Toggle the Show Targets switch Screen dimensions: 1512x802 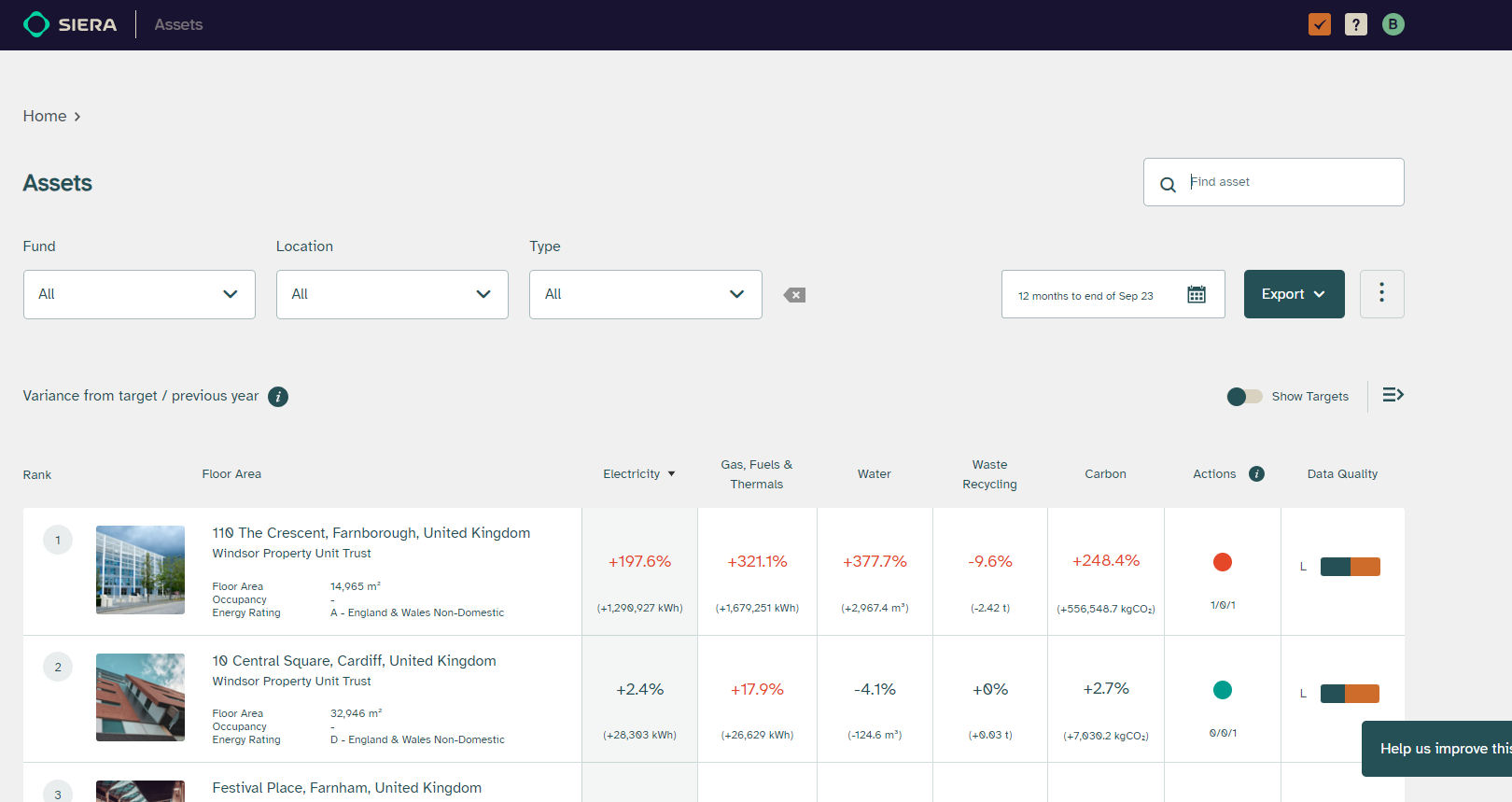coord(1244,397)
